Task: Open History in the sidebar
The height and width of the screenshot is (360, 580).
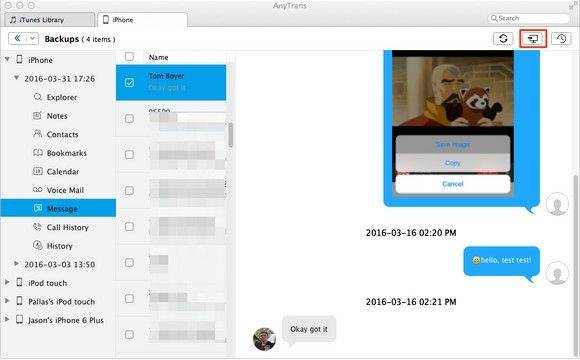Action: tap(59, 246)
